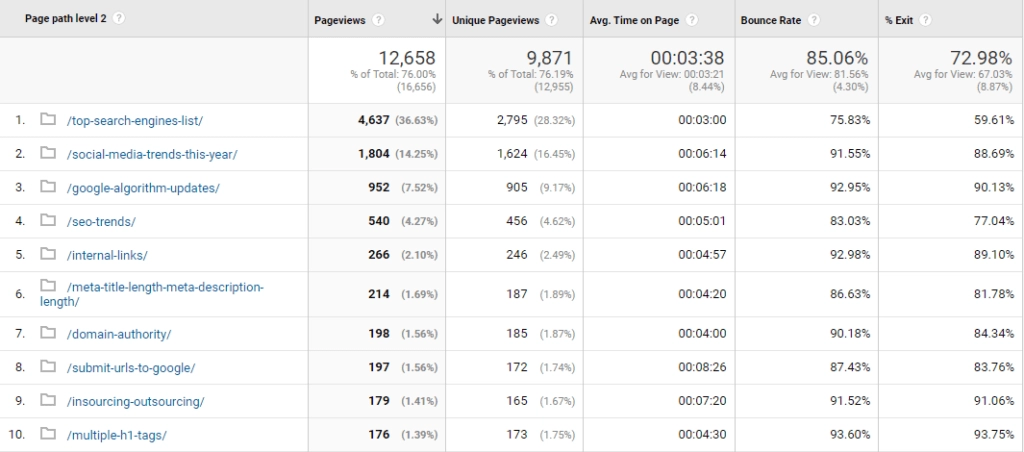Select /submit-urls-to-google/ link
Screen dimensions: 1024x452
pyautogui.click(x=131, y=368)
